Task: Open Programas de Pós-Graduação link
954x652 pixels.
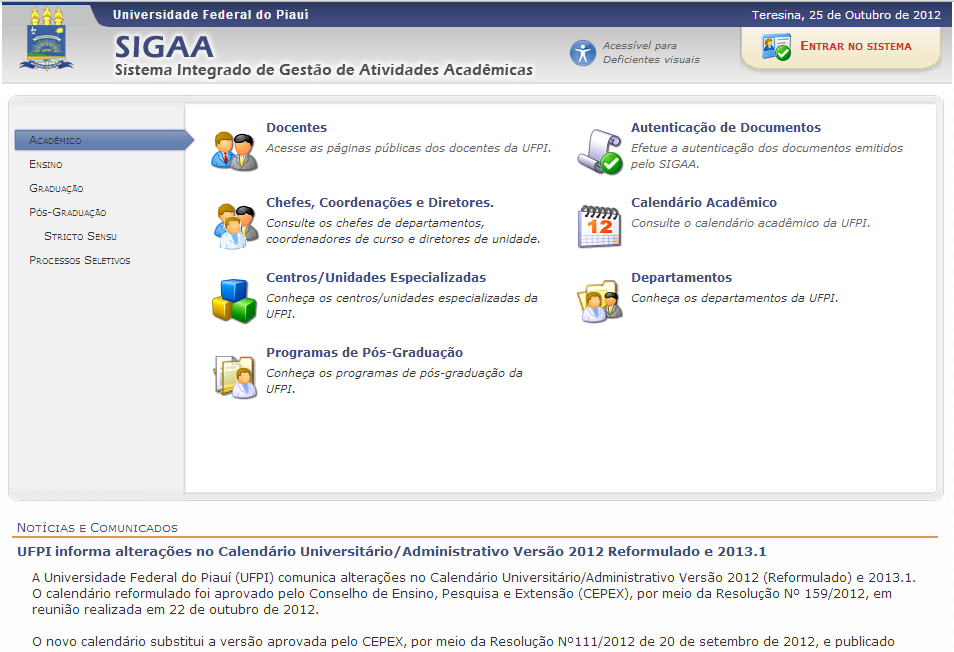Action: (x=364, y=352)
